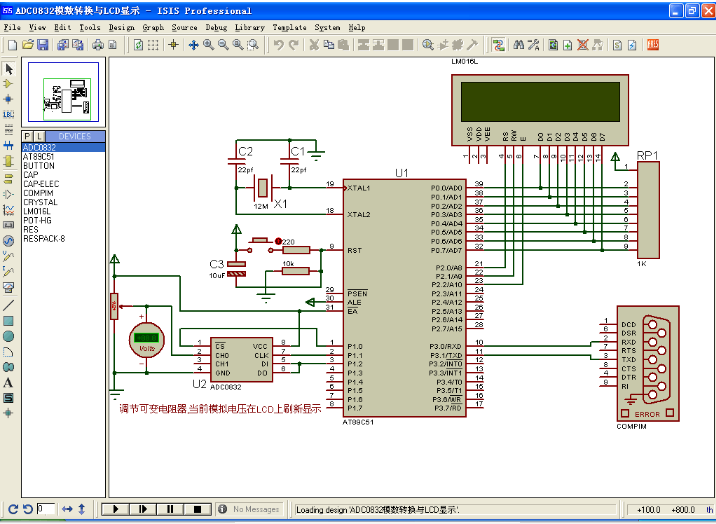
Task: Click the rotation angle input field
Action: [x=46, y=508]
